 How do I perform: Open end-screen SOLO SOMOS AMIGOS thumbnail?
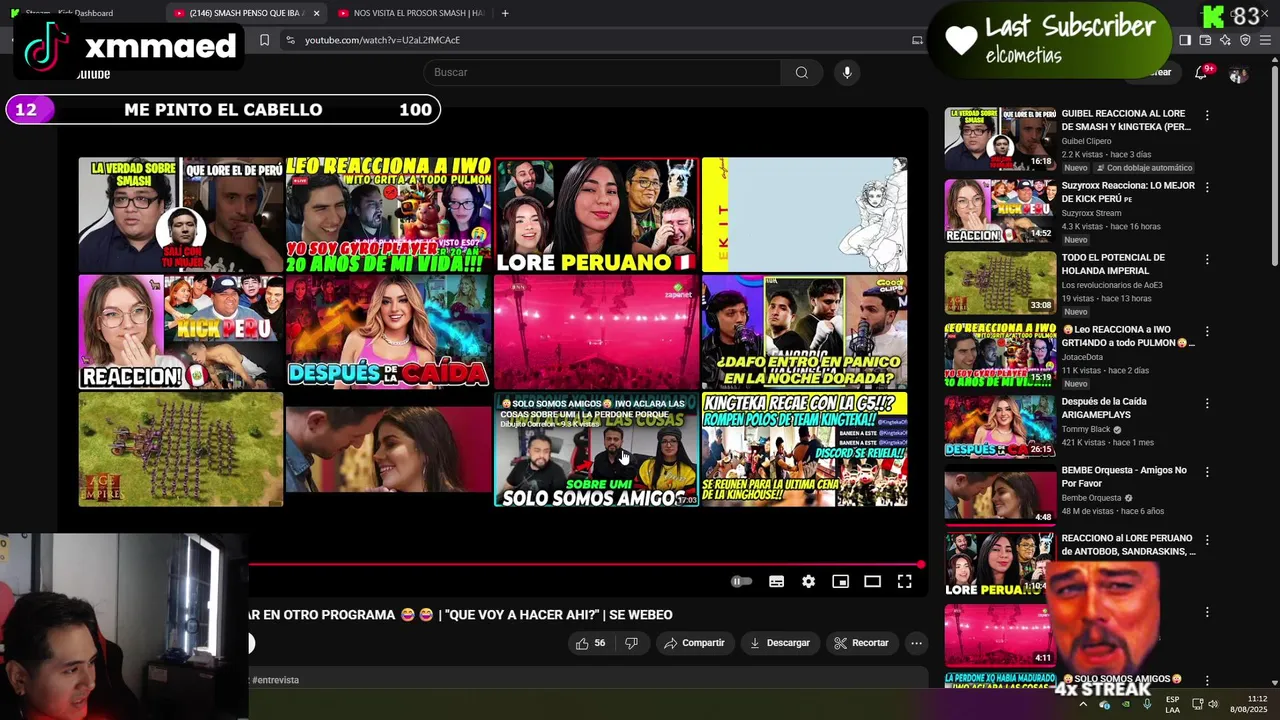click(596, 449)
